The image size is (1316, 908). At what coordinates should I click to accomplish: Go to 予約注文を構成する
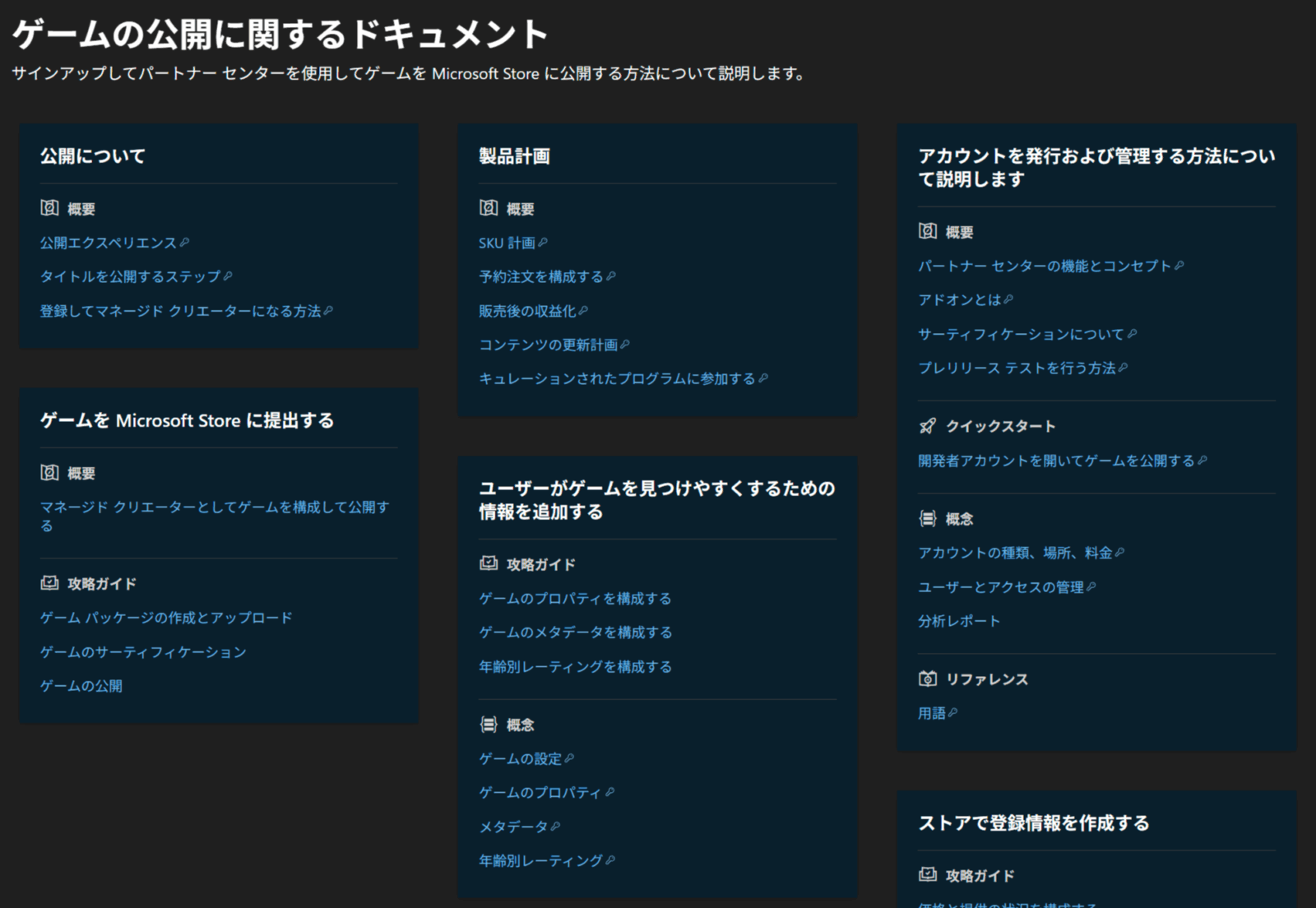pos(540,277)
